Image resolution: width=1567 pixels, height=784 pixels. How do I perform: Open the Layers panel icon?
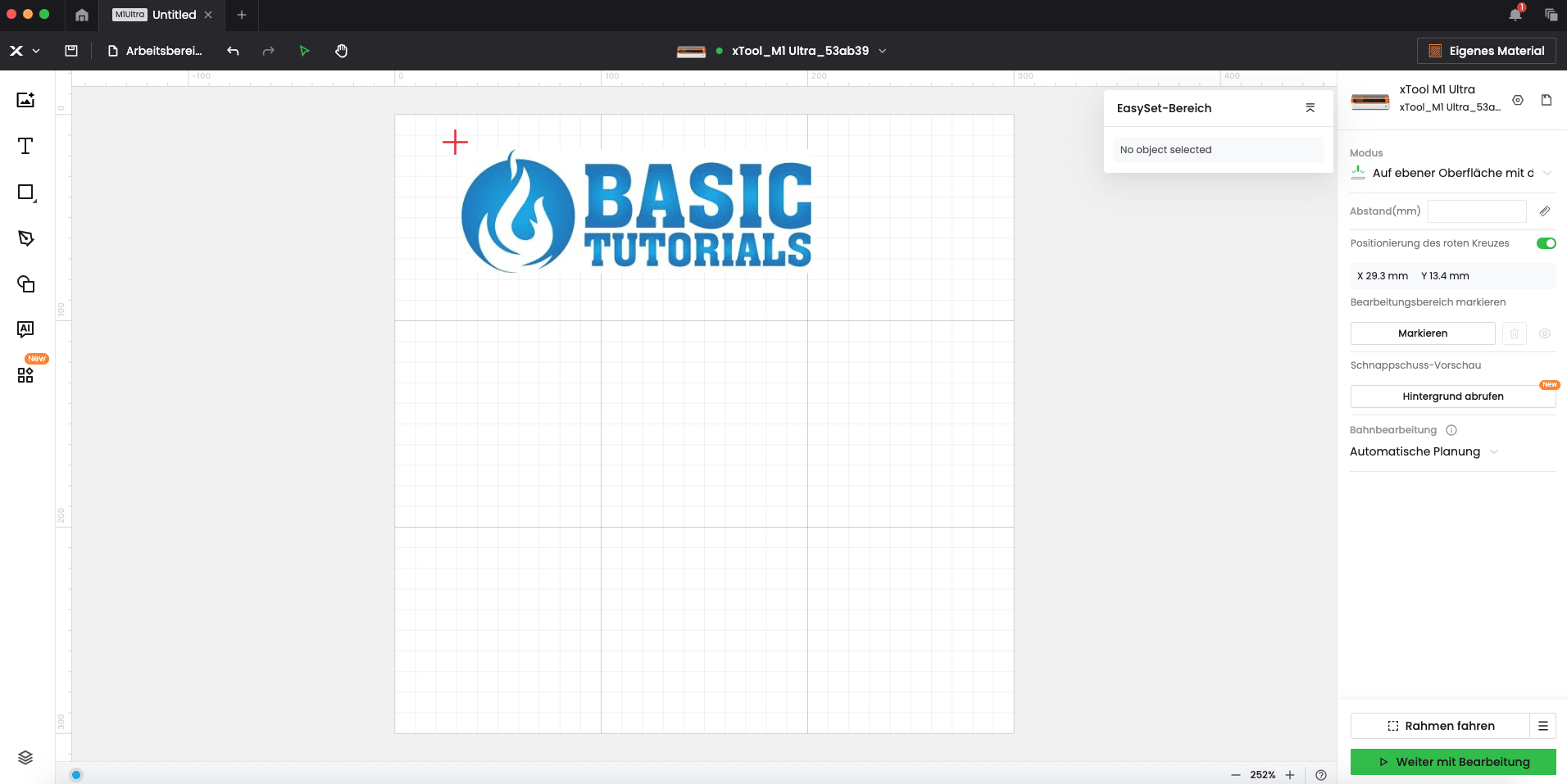pyautogui.click(x=25, y=757)
